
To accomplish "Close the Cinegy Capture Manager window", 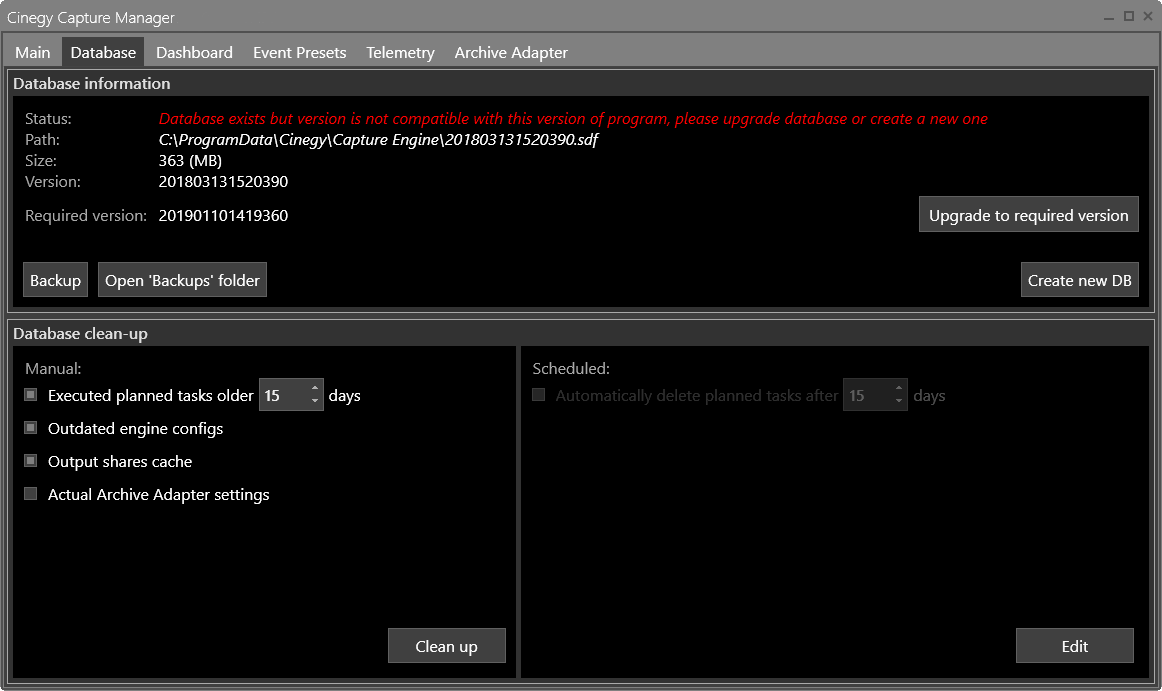I will point(1148,16).
